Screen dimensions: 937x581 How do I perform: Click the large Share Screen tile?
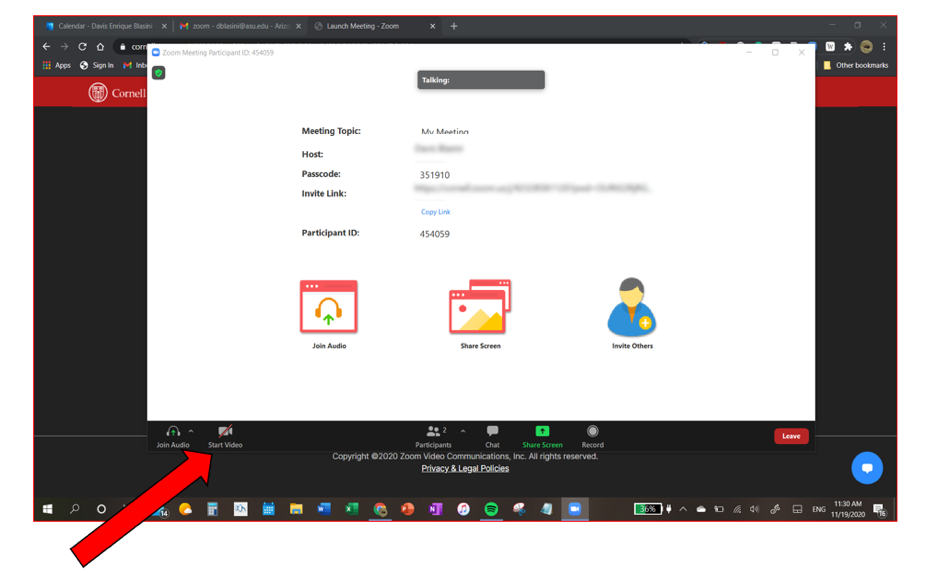[x=480, y=314]
